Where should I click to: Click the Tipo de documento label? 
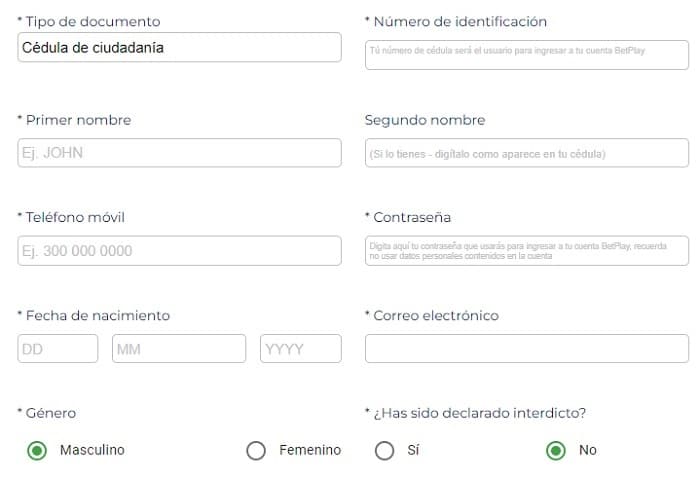point(92,22)
